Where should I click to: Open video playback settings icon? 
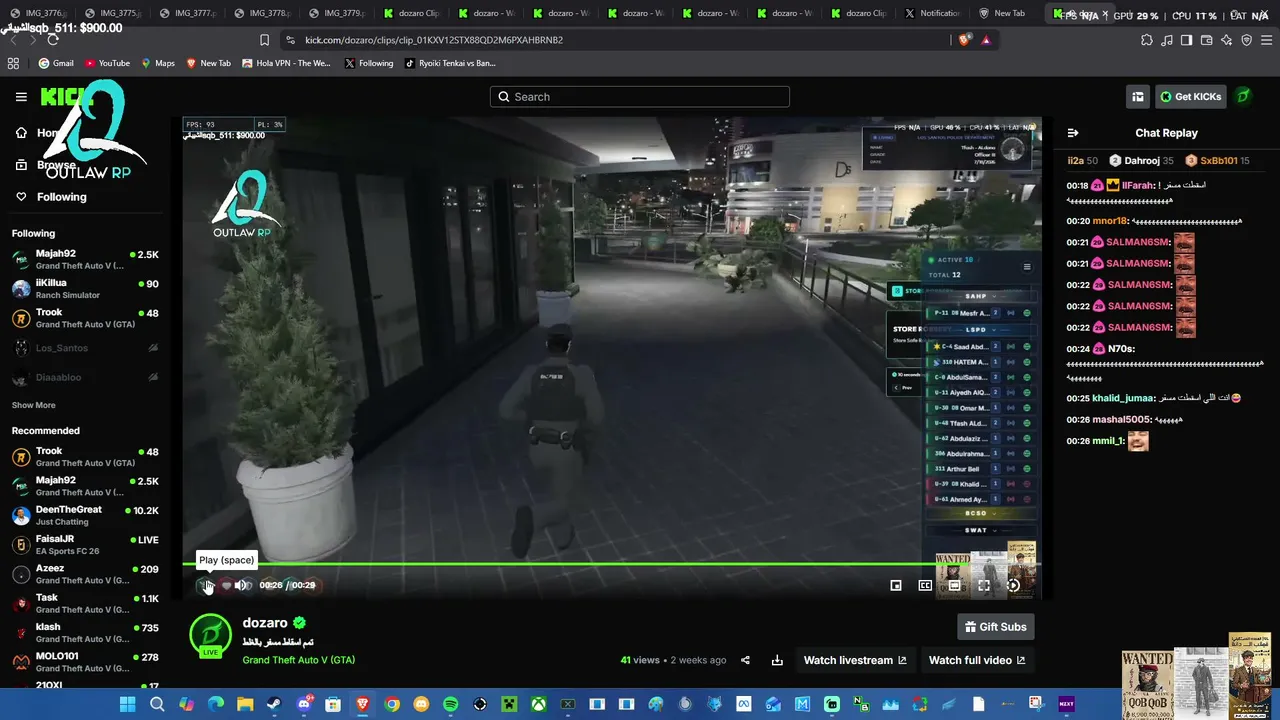click(1013, 585)
